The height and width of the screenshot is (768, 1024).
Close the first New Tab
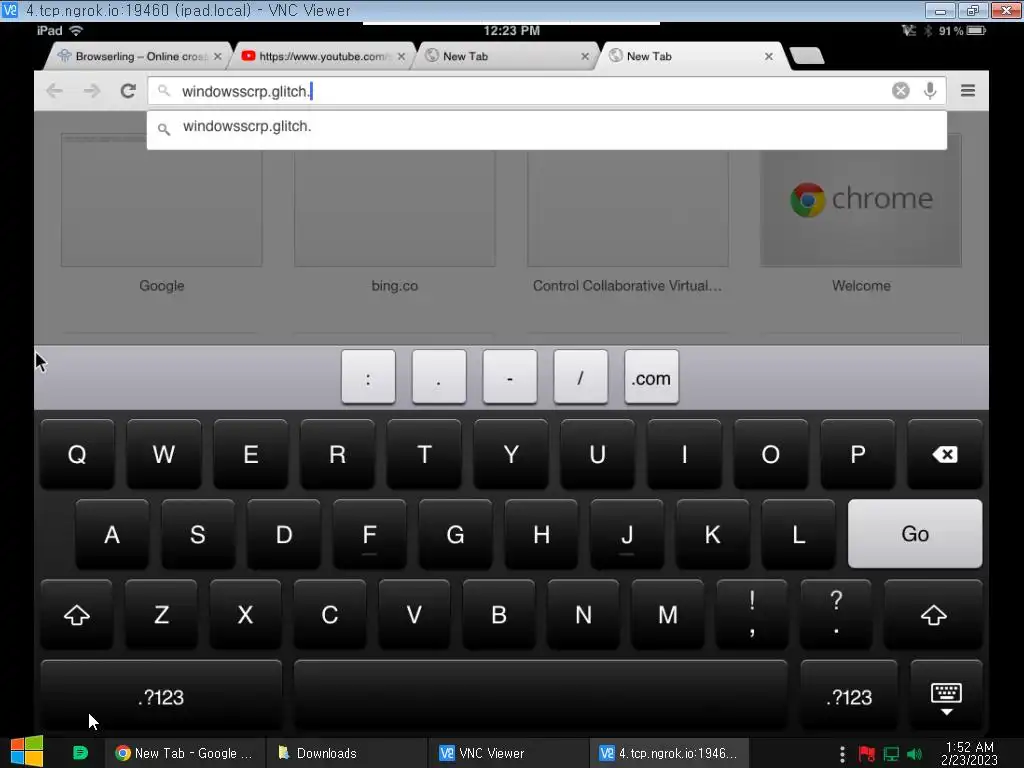[585, 57]
